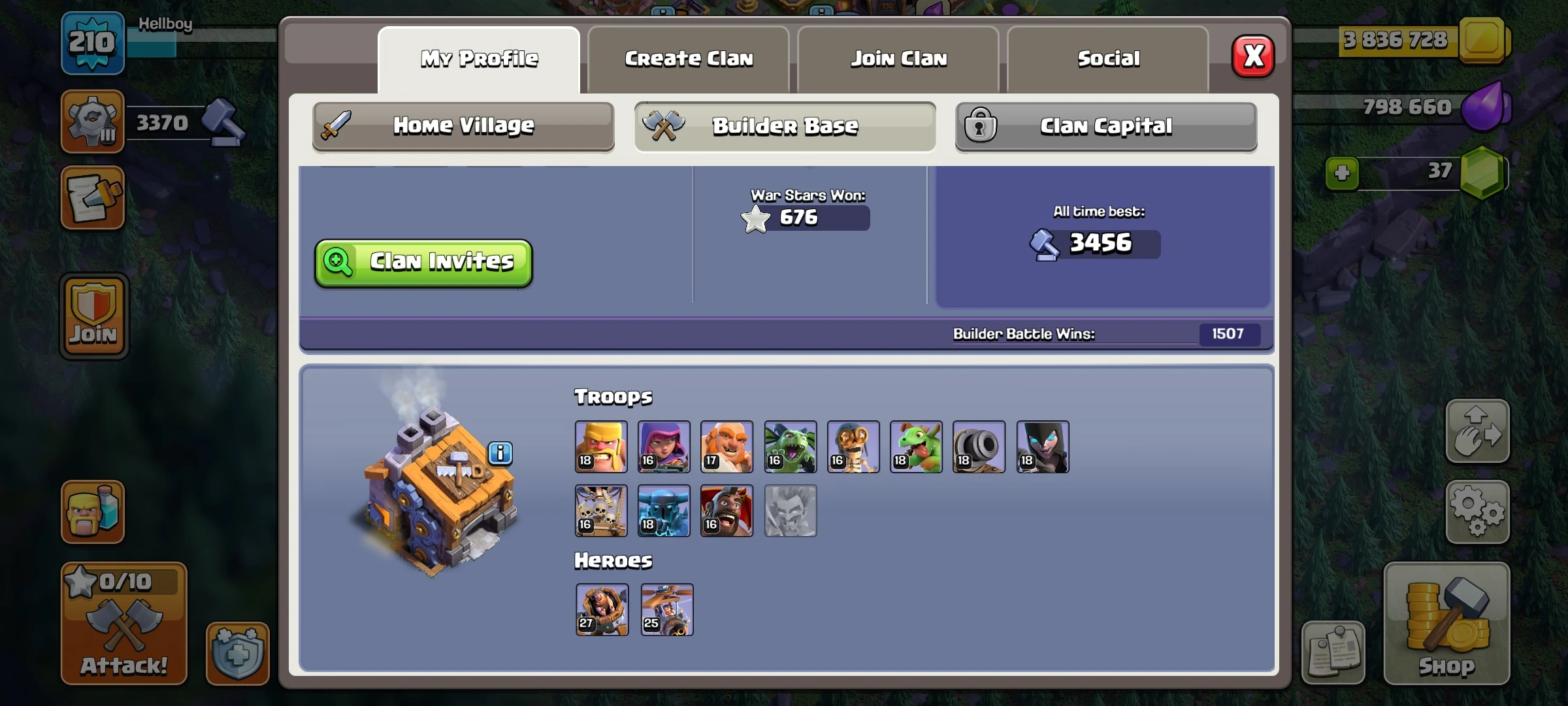Open the Shop with hammer and coins

(1446, 624)
